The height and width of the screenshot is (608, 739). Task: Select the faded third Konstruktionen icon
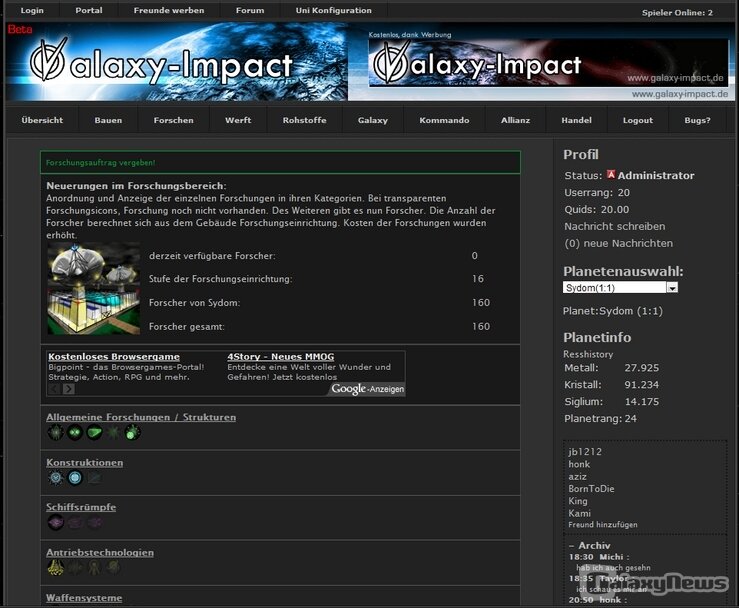(94, 478)
